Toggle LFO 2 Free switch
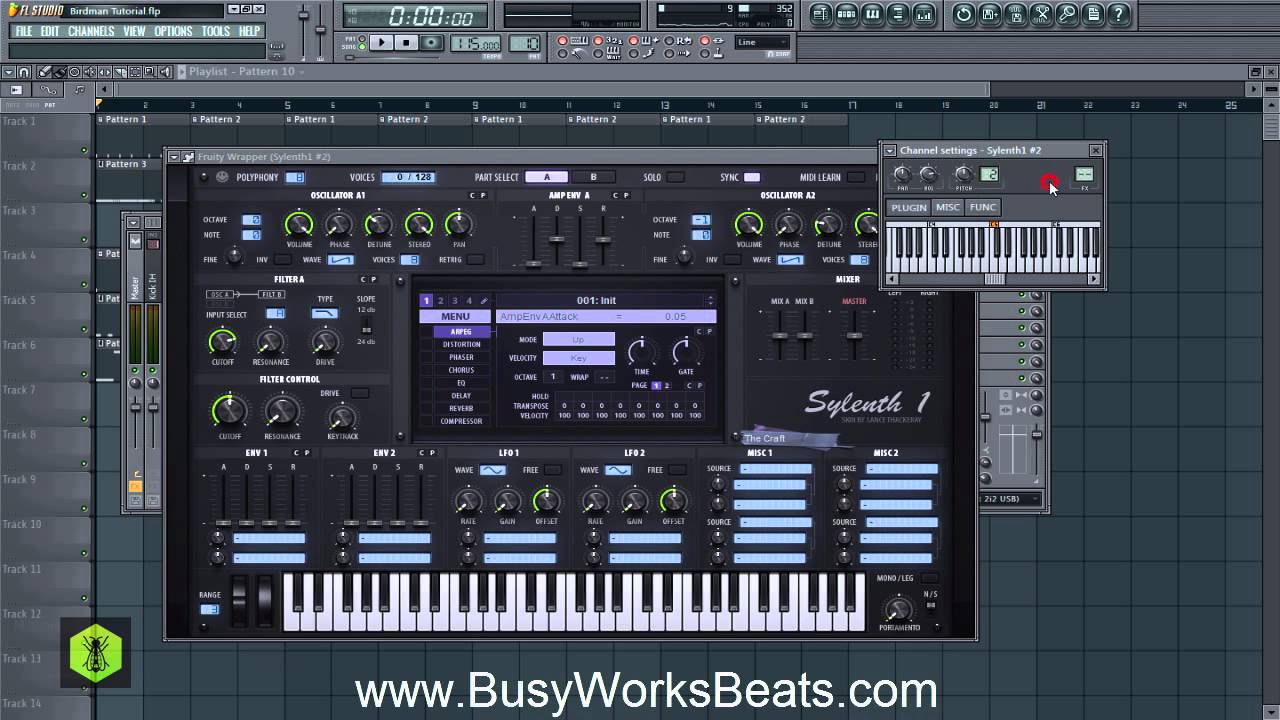1280x720 pixels. pyautogui.click(x=679, y=470)
